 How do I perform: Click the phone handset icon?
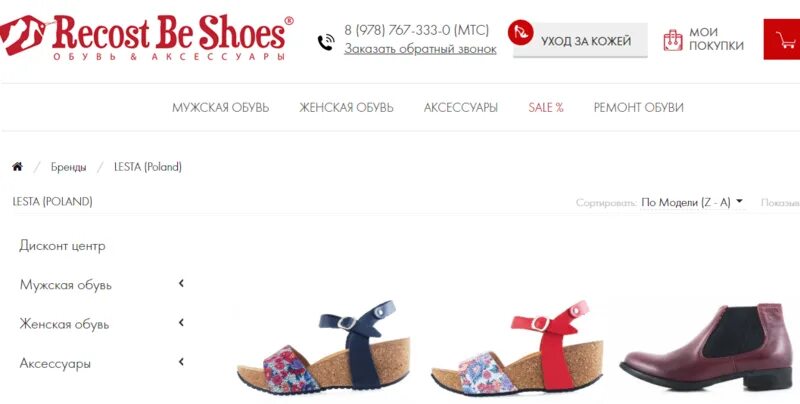[x=327, y=42]
